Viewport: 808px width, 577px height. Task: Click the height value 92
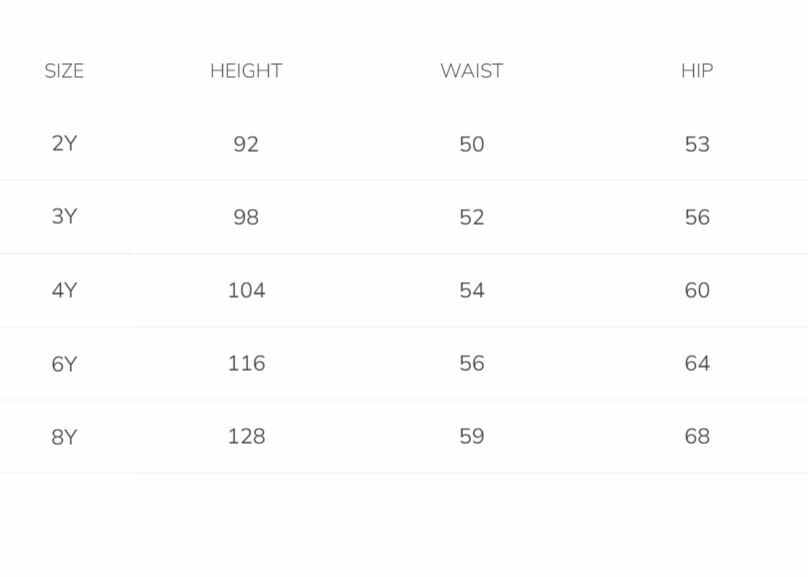[246, 144]
